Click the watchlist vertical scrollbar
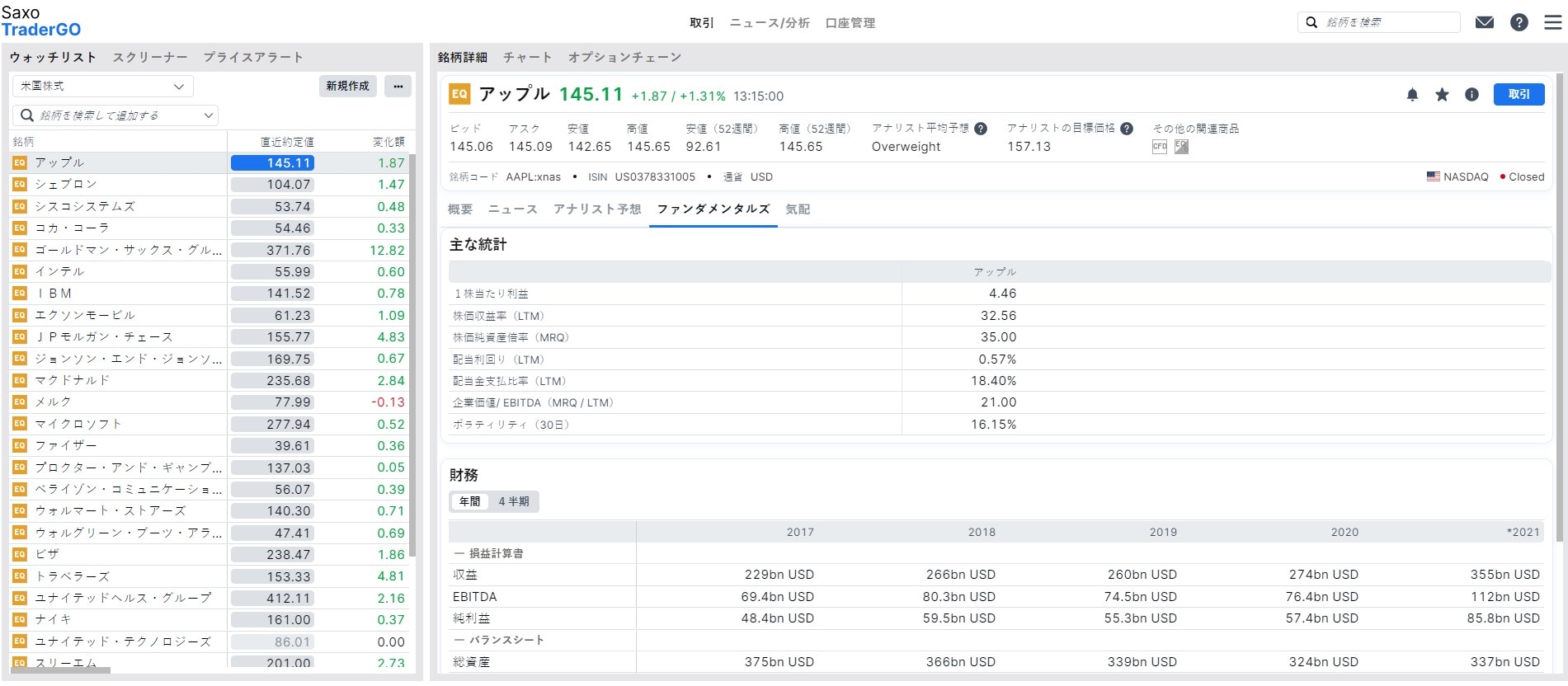This screenshot has height=686, width=1568. point(412,355)
